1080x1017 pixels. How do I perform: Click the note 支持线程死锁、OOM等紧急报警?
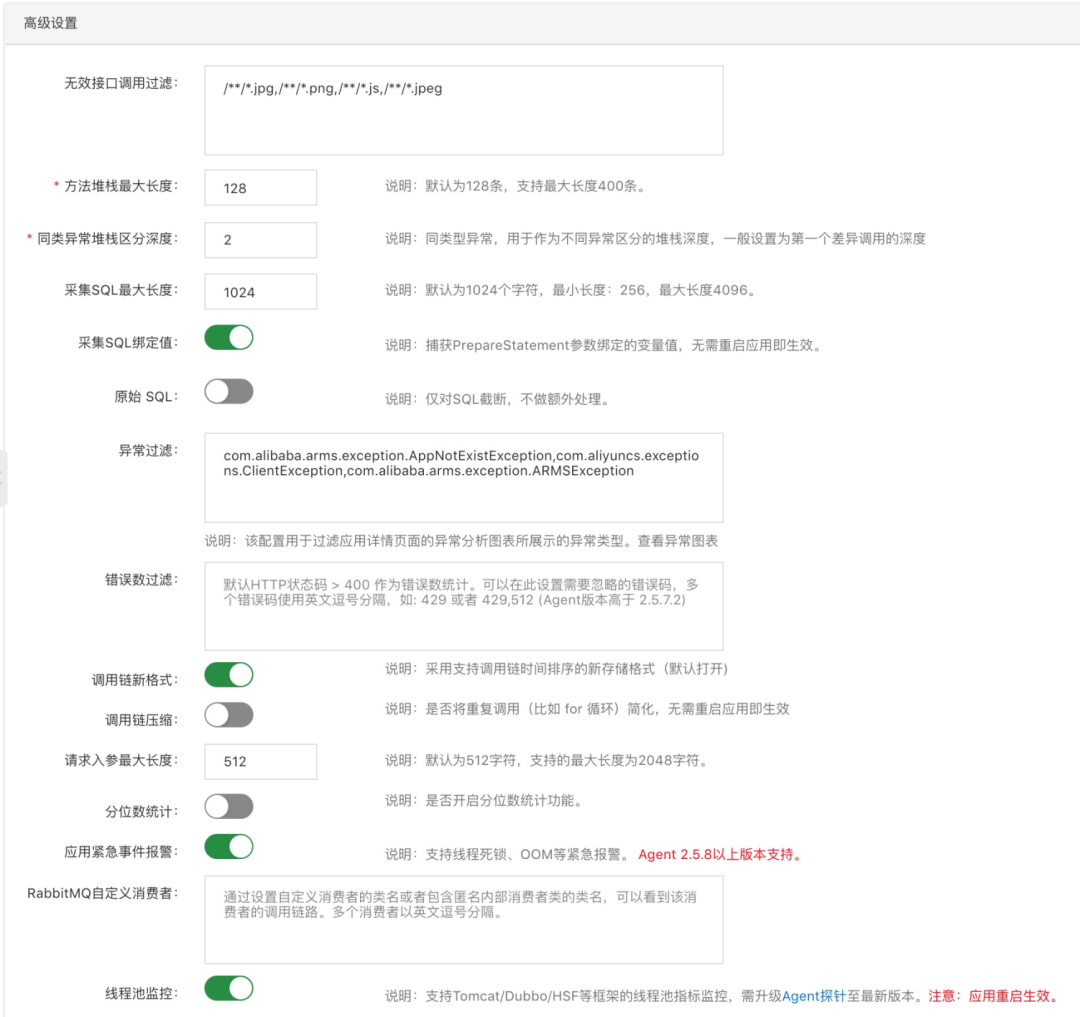(x=508, y=855)
